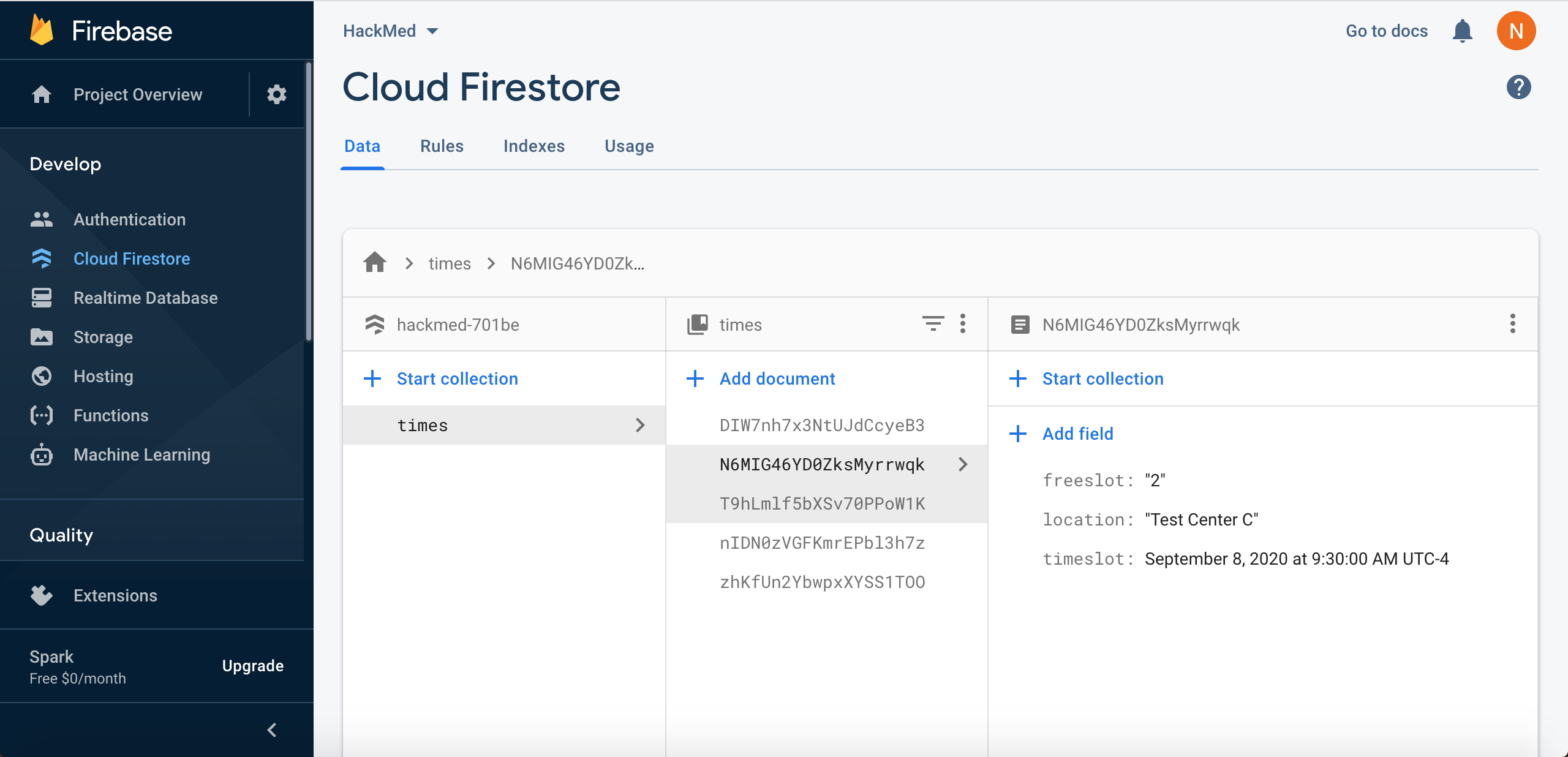Expand the times collection row arrow
The width and height of the screenshot is (1568, 757).
point(640,425)
